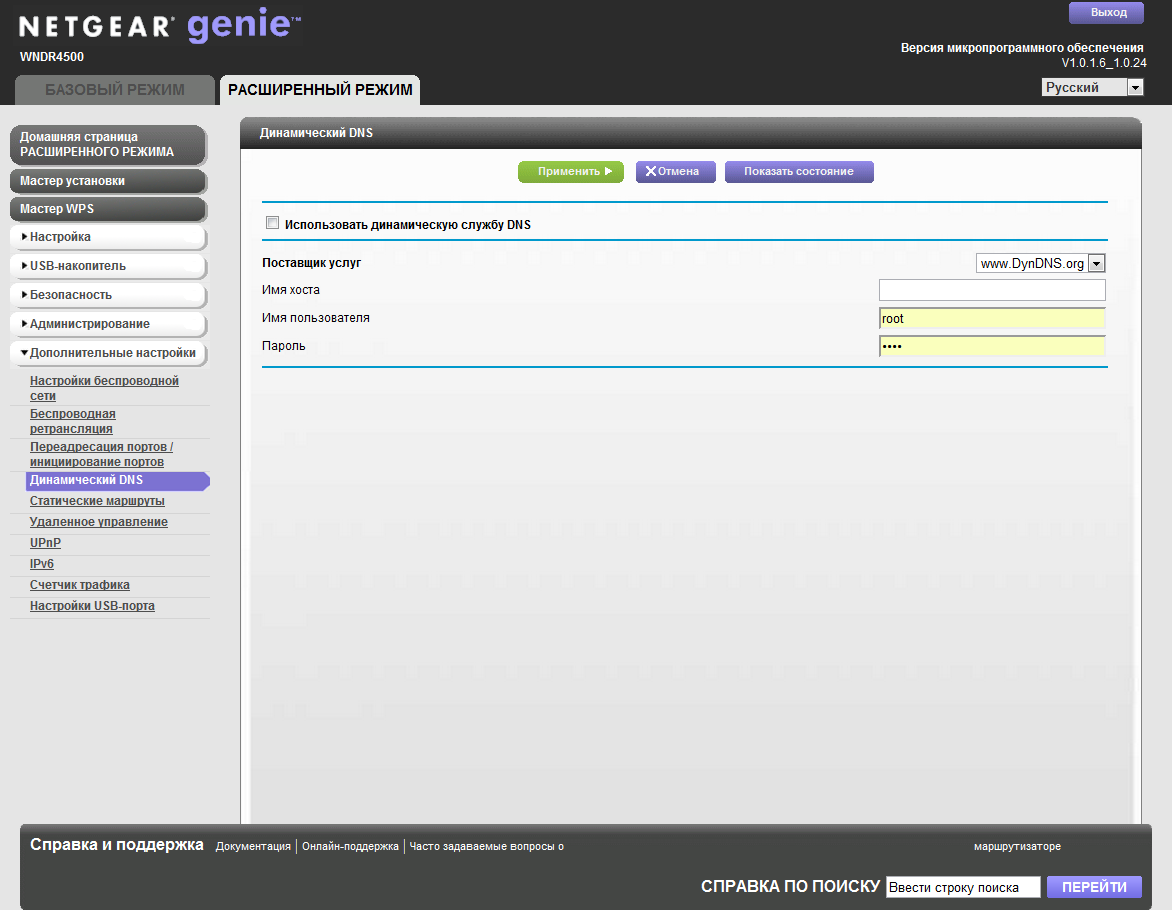Viewport: 1172px width, 910px height.
Task: Switch to the БАЗОВЫЙ РЕЖИМ tab
Action: 115,90
